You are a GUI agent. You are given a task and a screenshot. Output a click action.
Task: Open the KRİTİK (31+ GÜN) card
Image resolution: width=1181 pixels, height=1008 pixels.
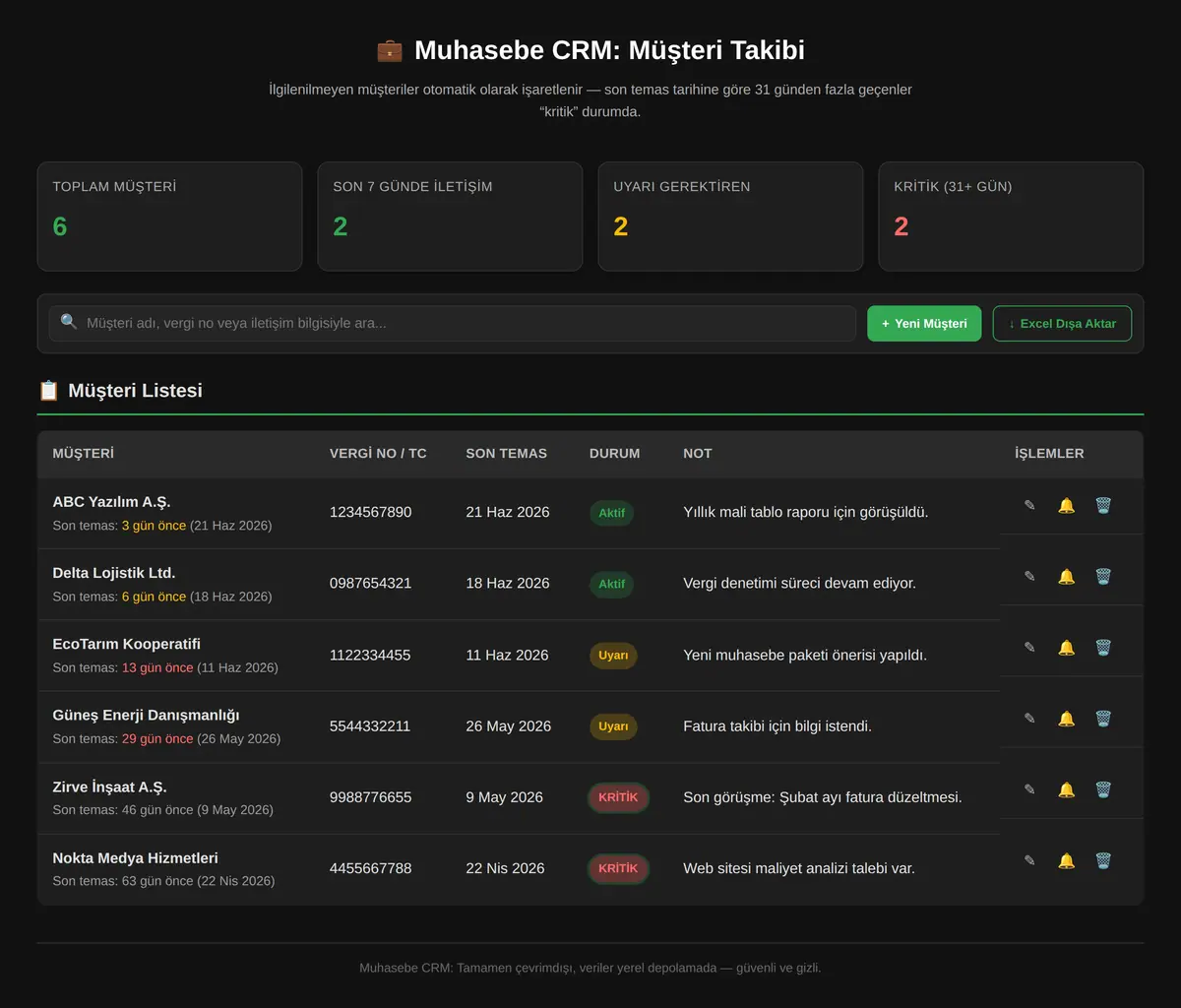pos(1011,217)
